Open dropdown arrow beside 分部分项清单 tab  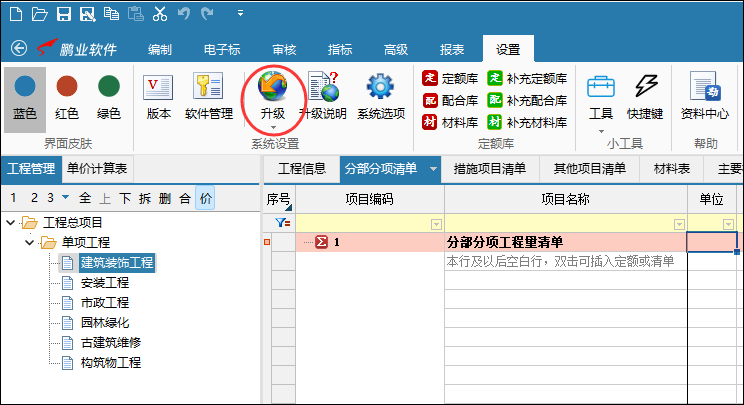(433, 168)
